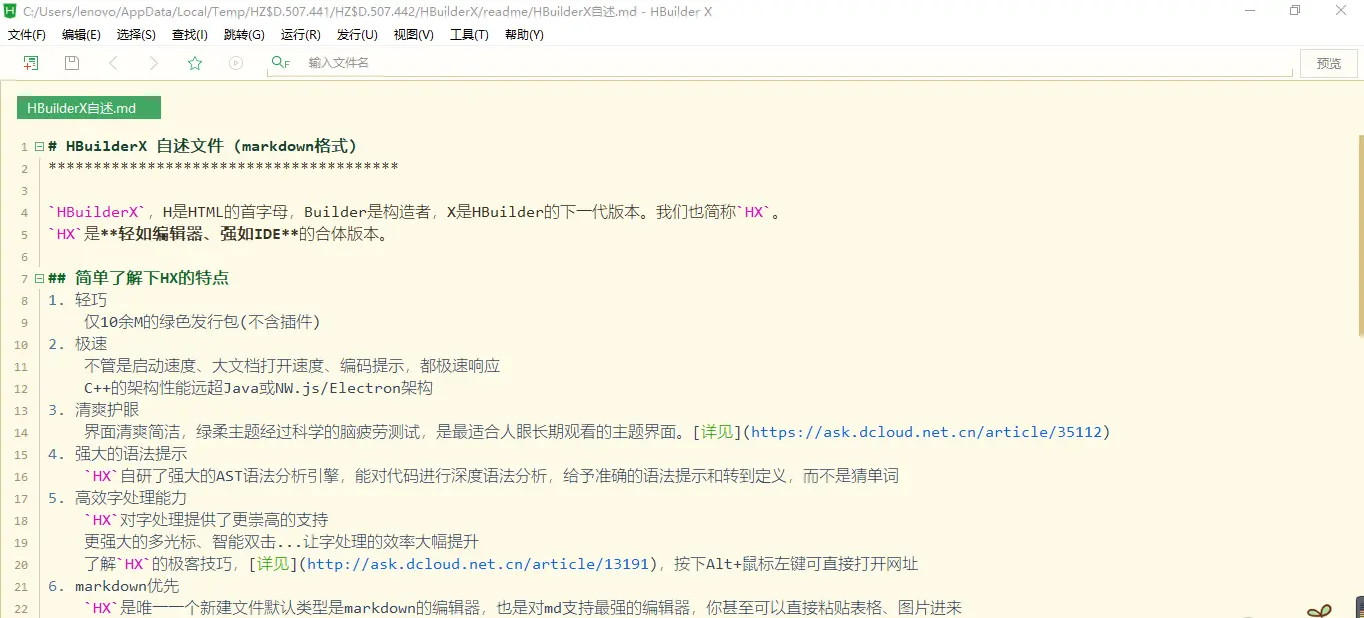
Task: Click the 预览 preview button
Action: (x=1329, y=63)
